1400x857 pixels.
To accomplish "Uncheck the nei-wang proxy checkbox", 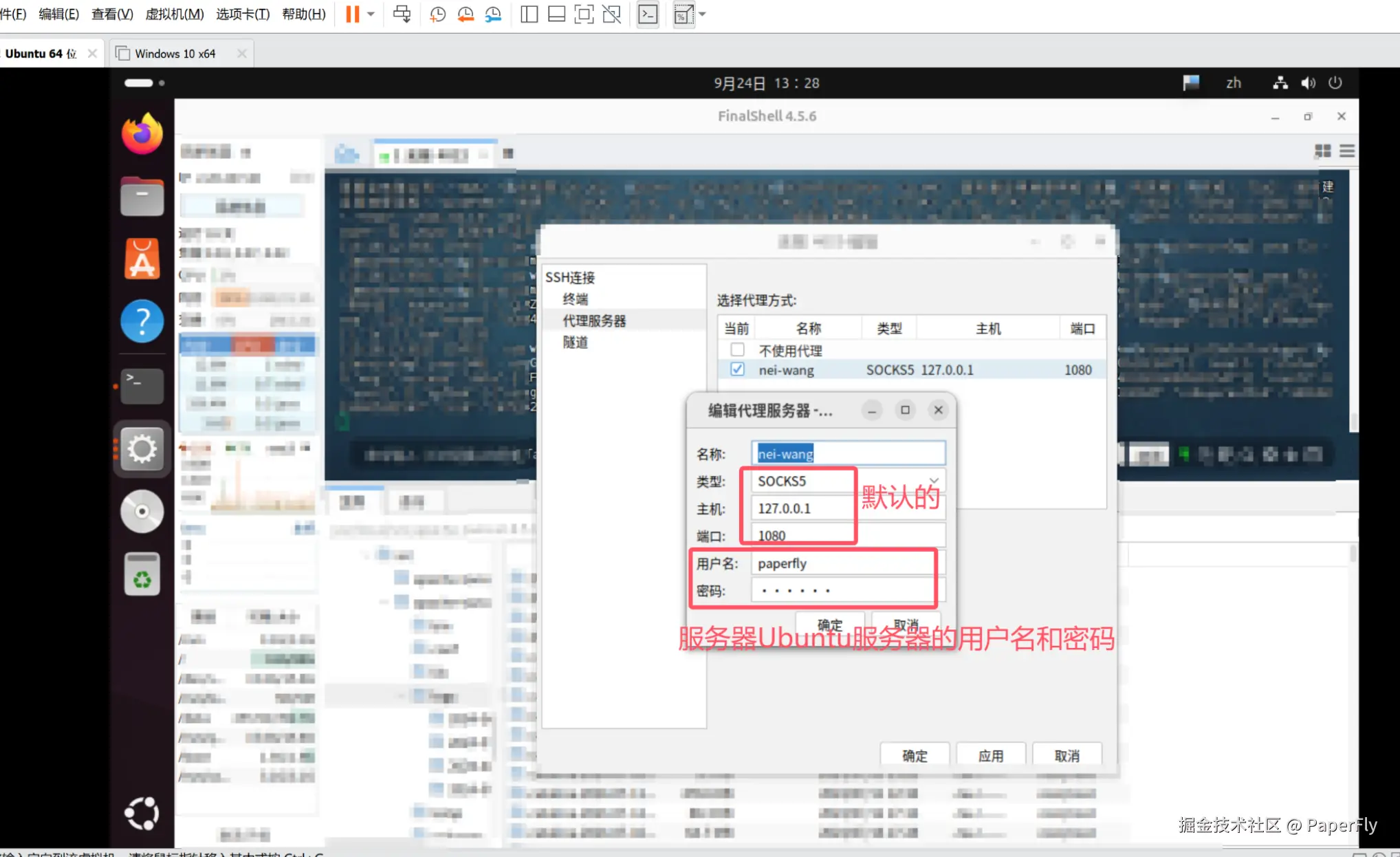I will [x=737, y=369].
